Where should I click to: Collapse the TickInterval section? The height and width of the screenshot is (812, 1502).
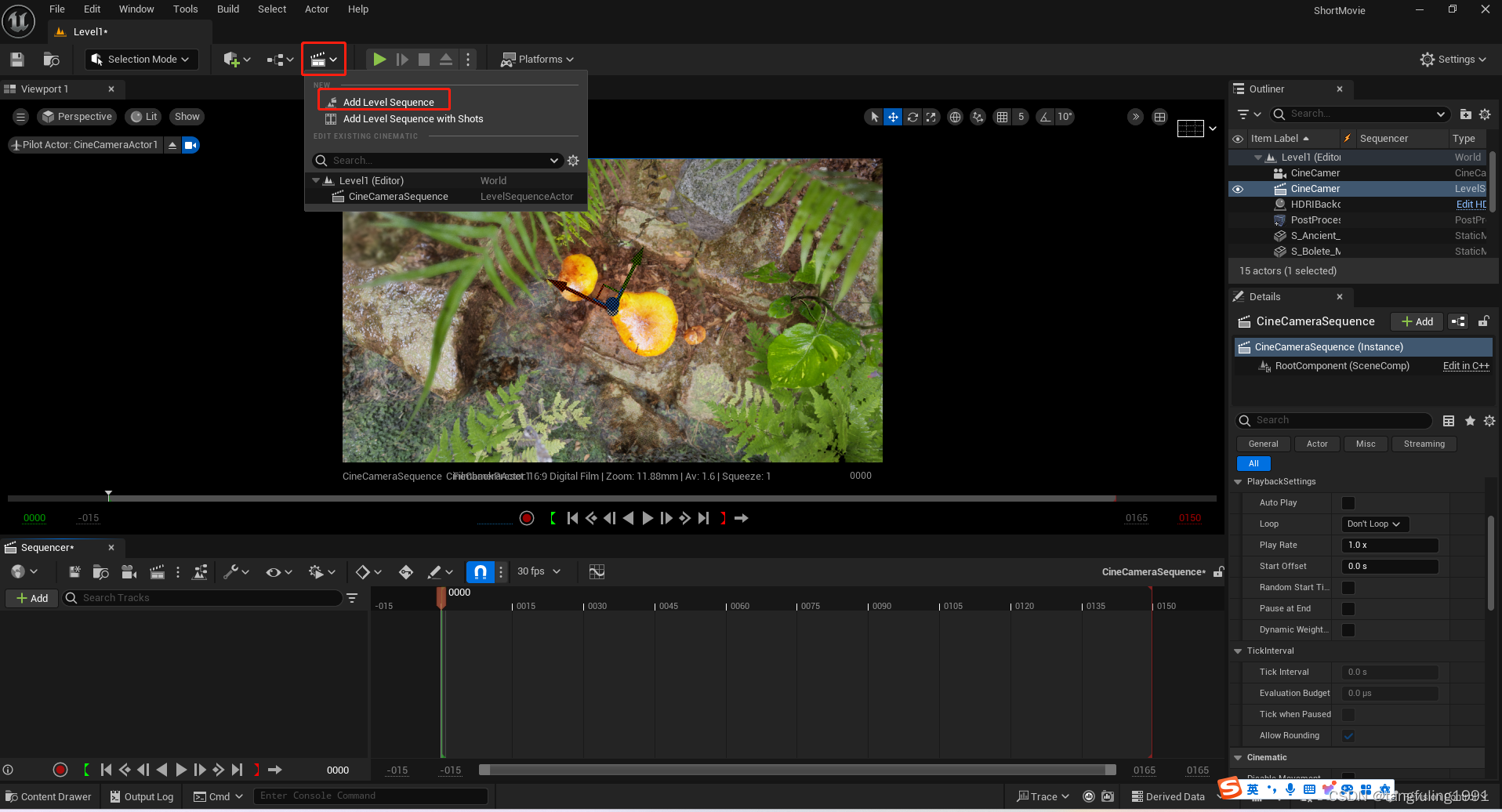click(1239, 651)
